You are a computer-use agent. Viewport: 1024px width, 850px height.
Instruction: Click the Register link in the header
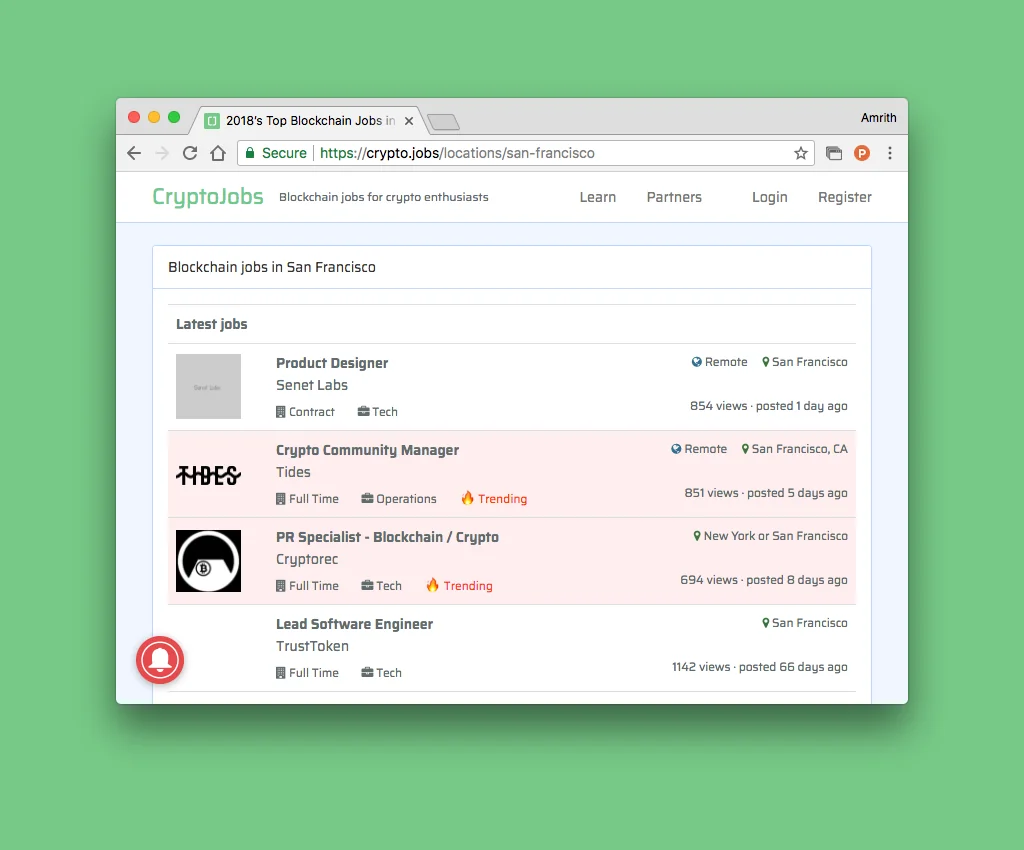844,197
